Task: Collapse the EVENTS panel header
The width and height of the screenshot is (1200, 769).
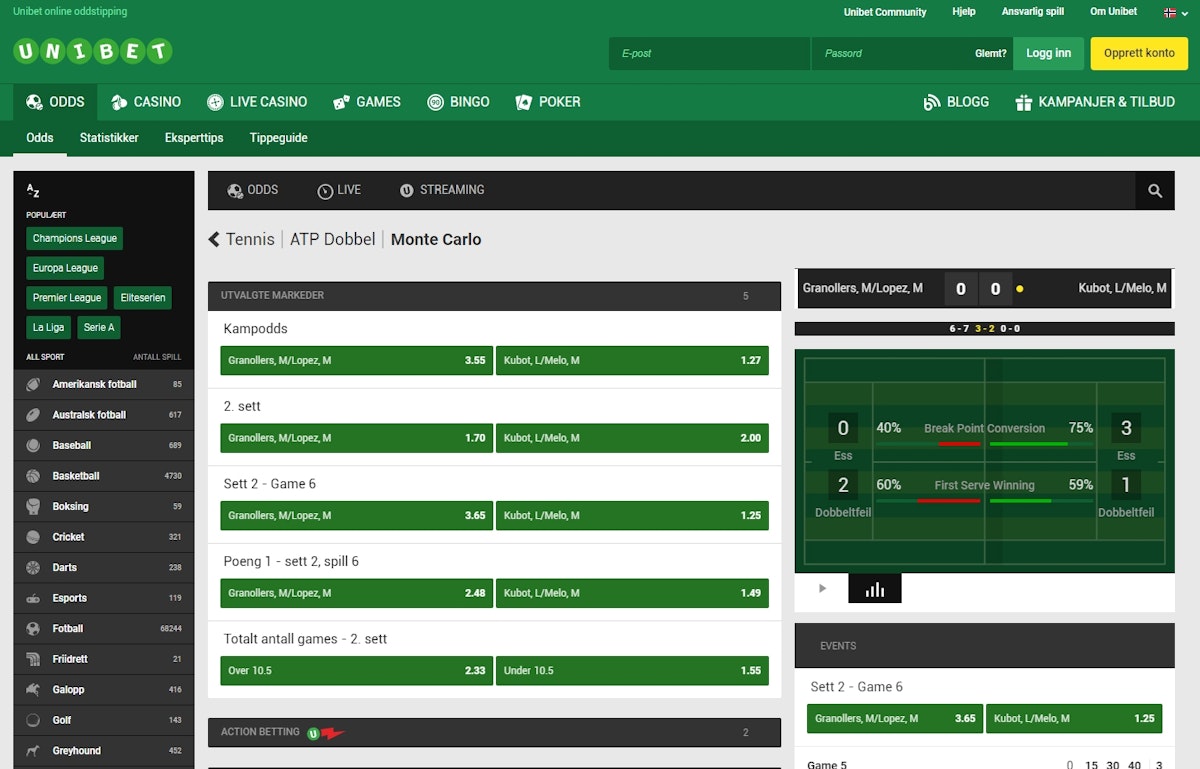Action: pos(984,646)
